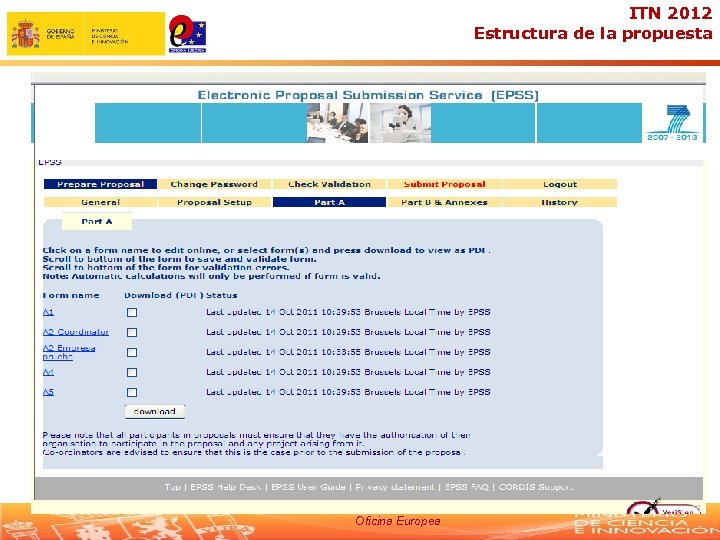Open the A2 Empresa form link
Screen dimensions: 720x540
click(69, 352)
